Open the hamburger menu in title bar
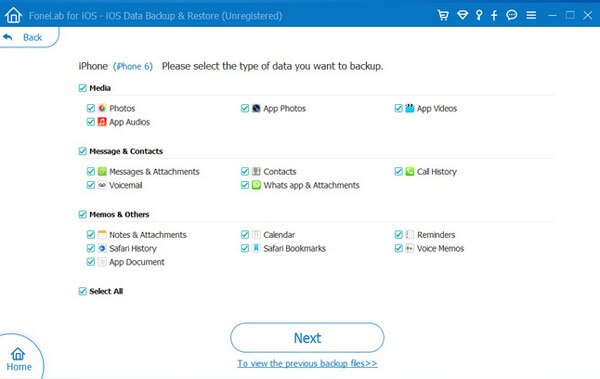The height and width of the screenshot is (379, 600). point(531,15)
